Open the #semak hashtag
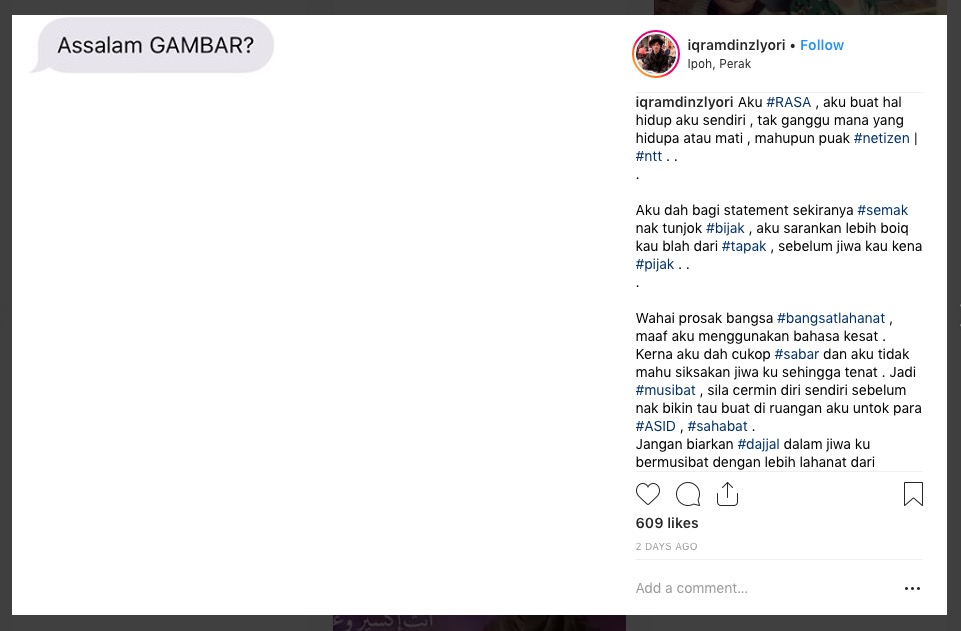961x631 pixels. tap(883, 210)
